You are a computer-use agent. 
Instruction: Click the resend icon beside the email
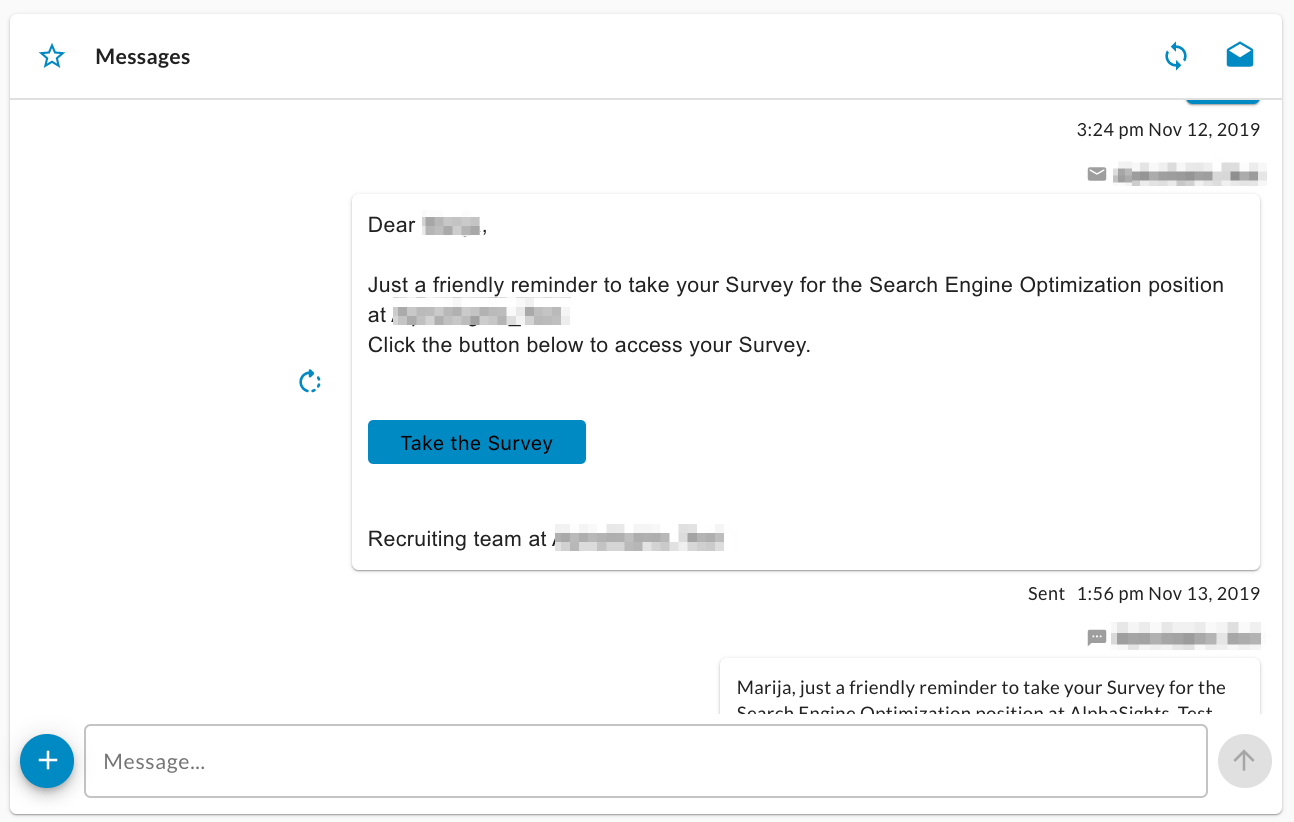[310, 382]
